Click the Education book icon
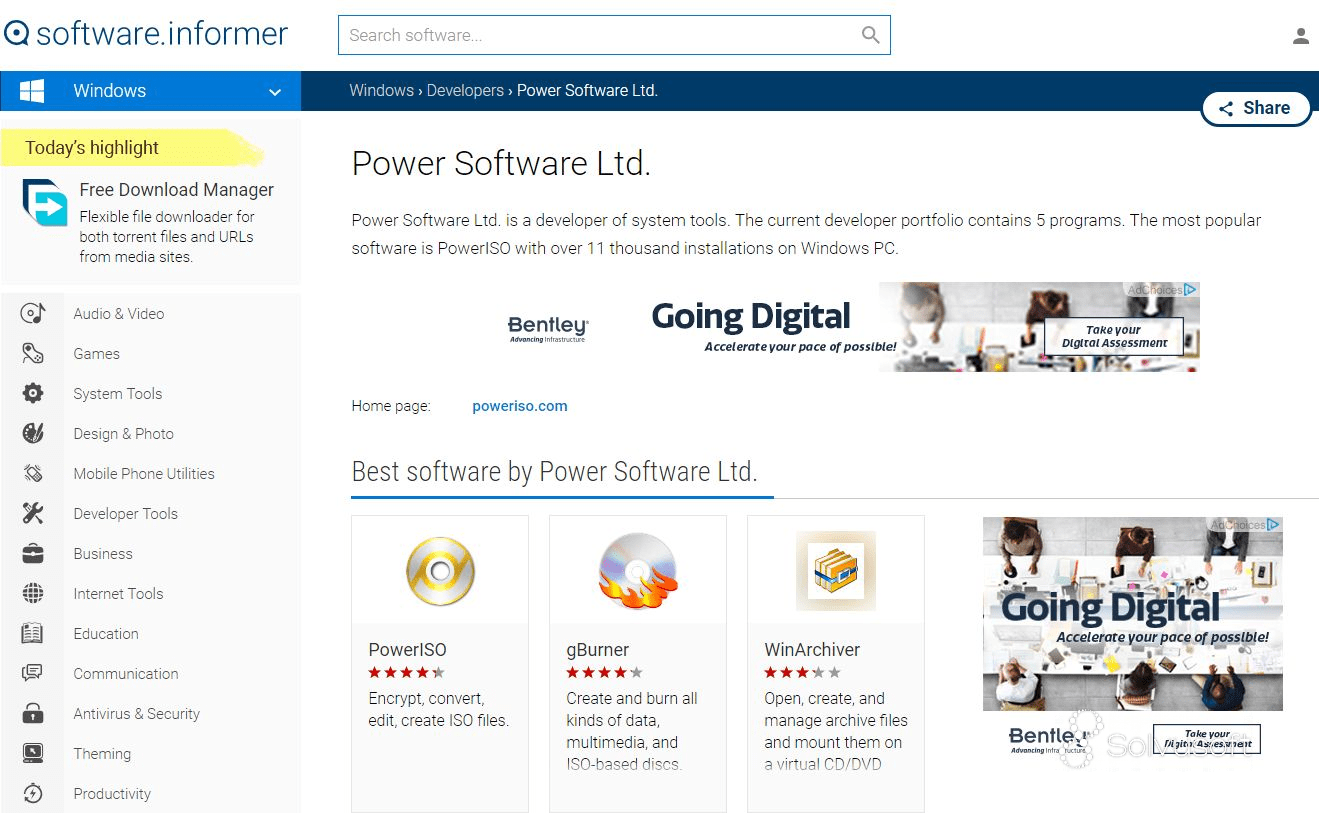Screen dimensions: 1319x813 click(x=33, y=634)
